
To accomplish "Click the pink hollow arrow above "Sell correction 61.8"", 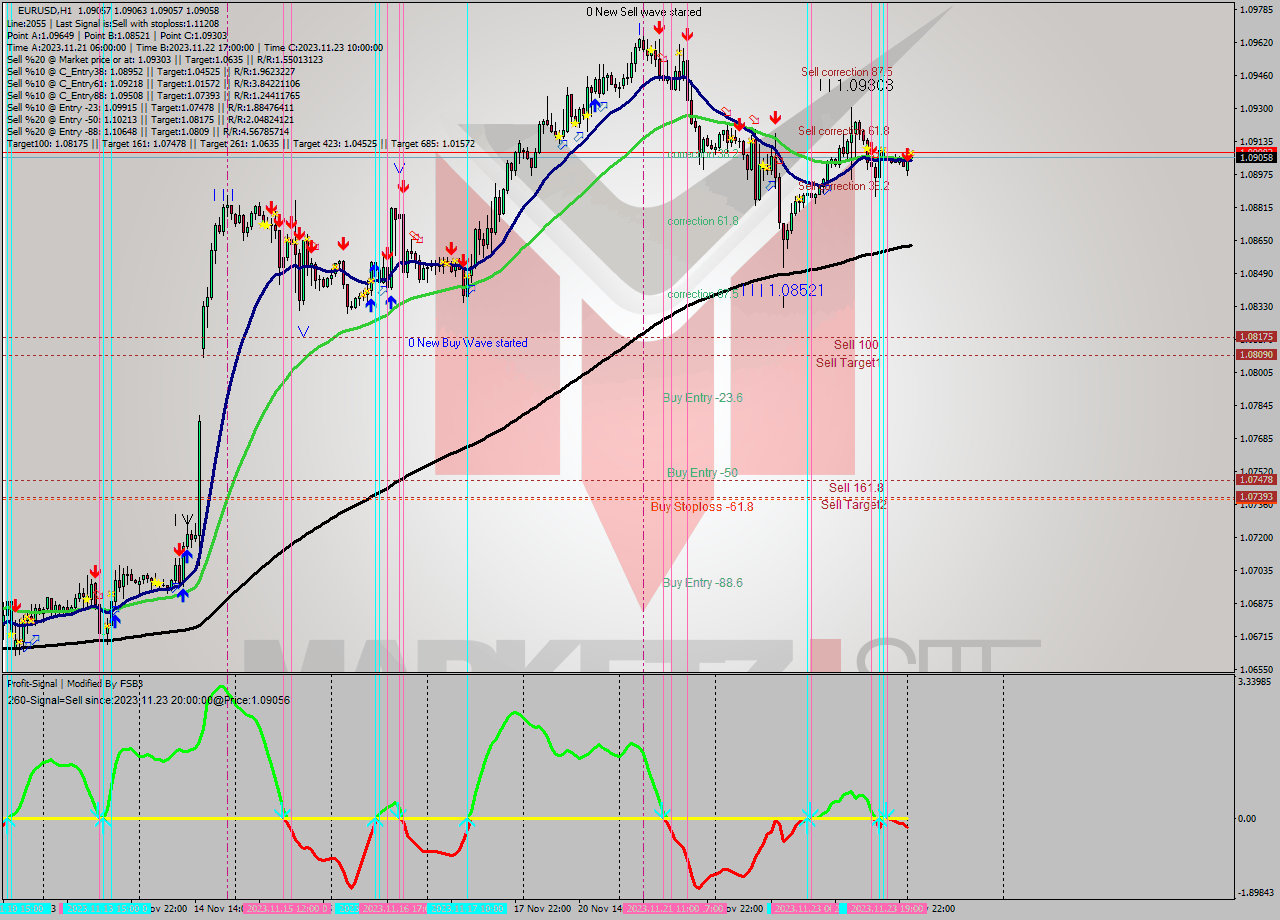I will (x=753, y=119).
